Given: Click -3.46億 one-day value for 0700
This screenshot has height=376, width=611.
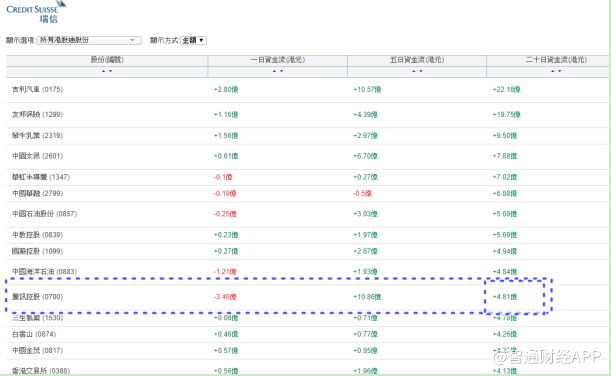Looking at the screenshot, I should 225,297.
